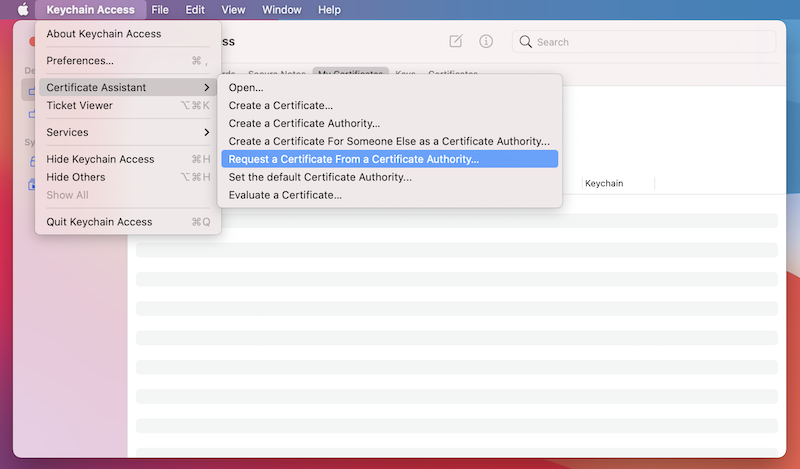
Task: Select Create a Certificate…
Action: (x=390, y=105)
